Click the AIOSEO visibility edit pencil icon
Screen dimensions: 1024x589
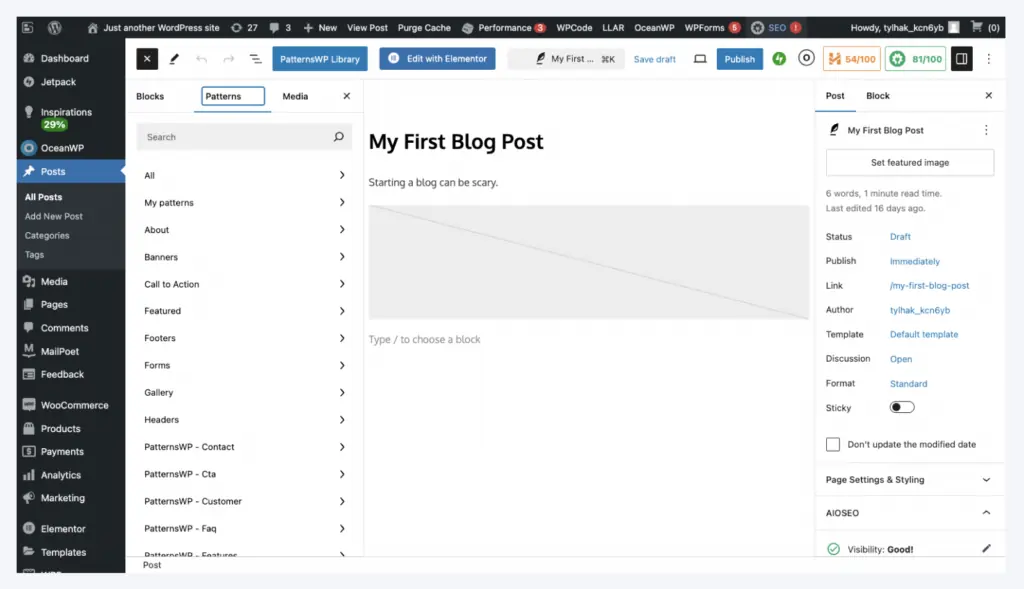[x=986, y=549]
